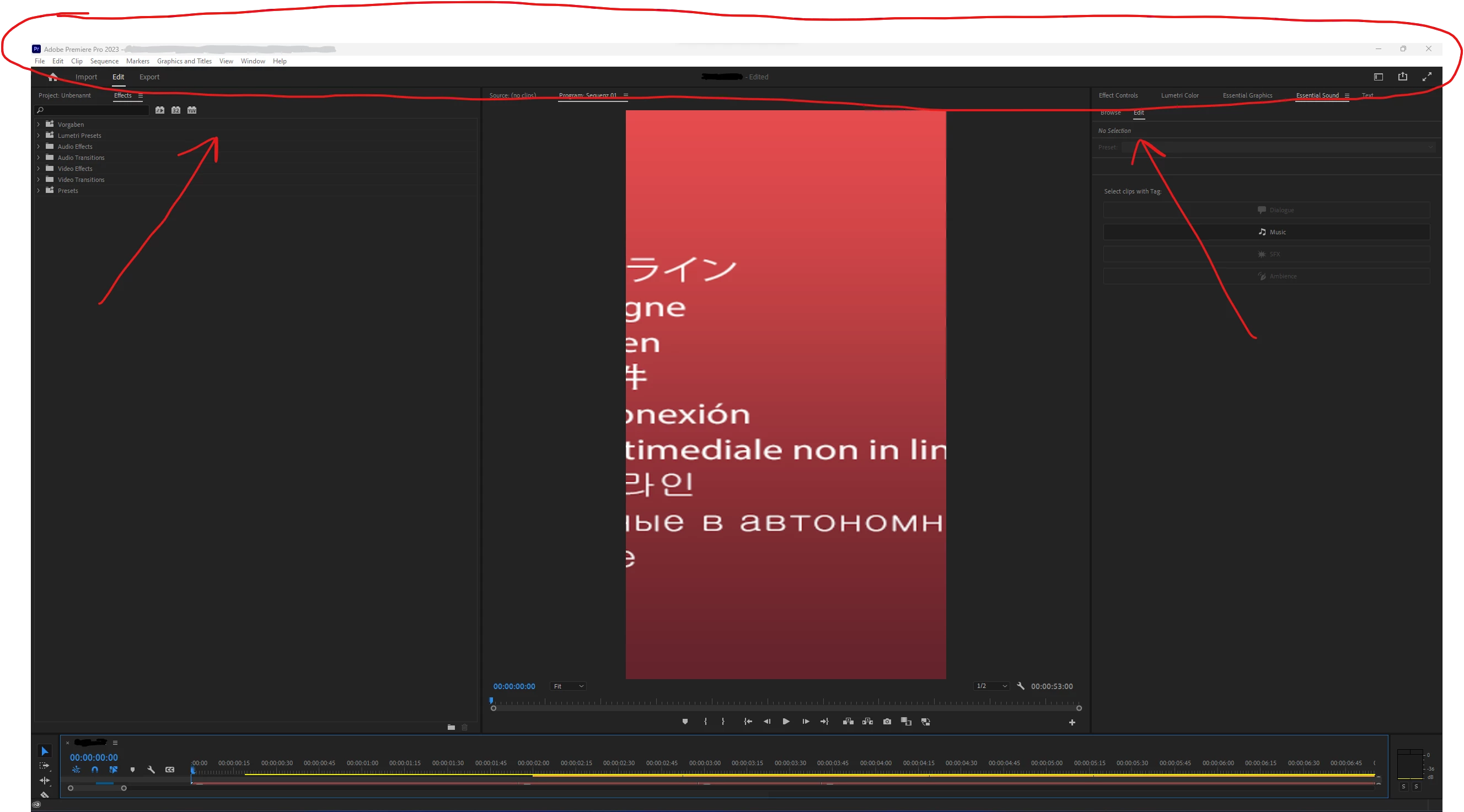
Task: Click the Export Frame camera icon
Action: pyautogui.click(x=887, y=722)
